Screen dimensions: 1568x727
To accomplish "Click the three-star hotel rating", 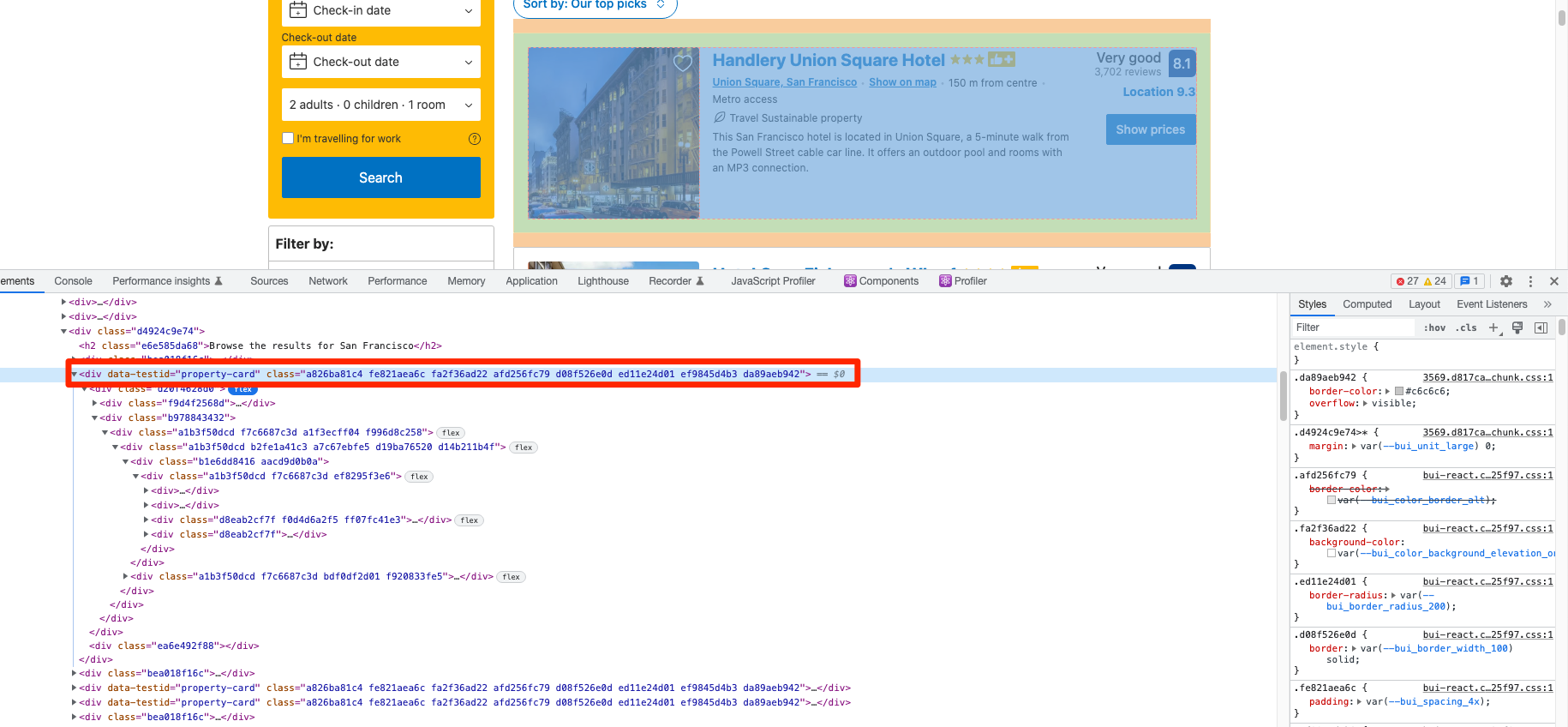I will coord(967,59).
